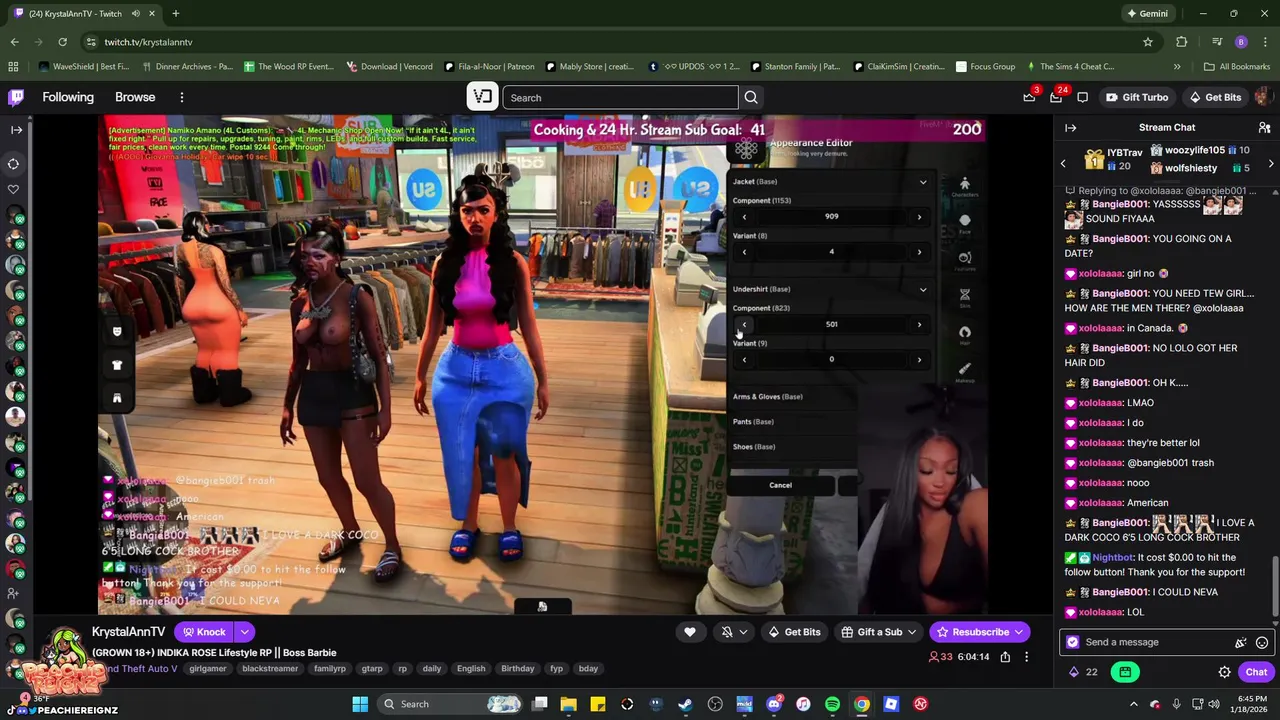Share the KrystalAnnTV stream

click(1005, 657)
